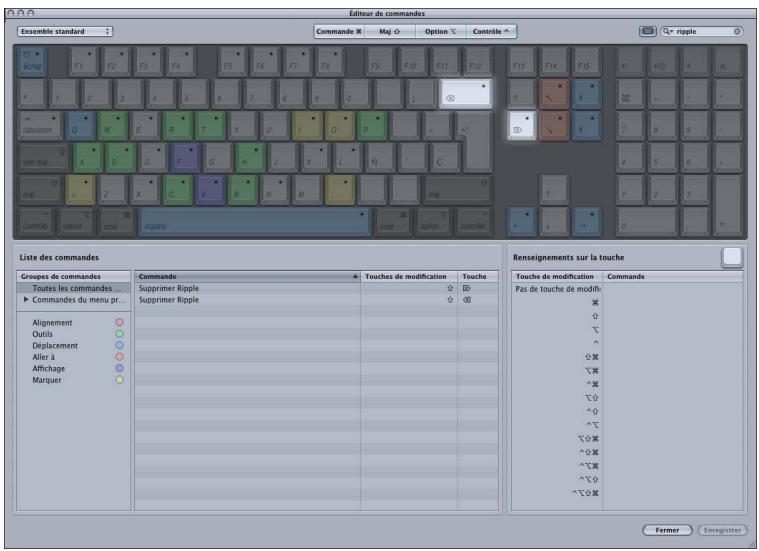Click the green A key

point(88,158)
